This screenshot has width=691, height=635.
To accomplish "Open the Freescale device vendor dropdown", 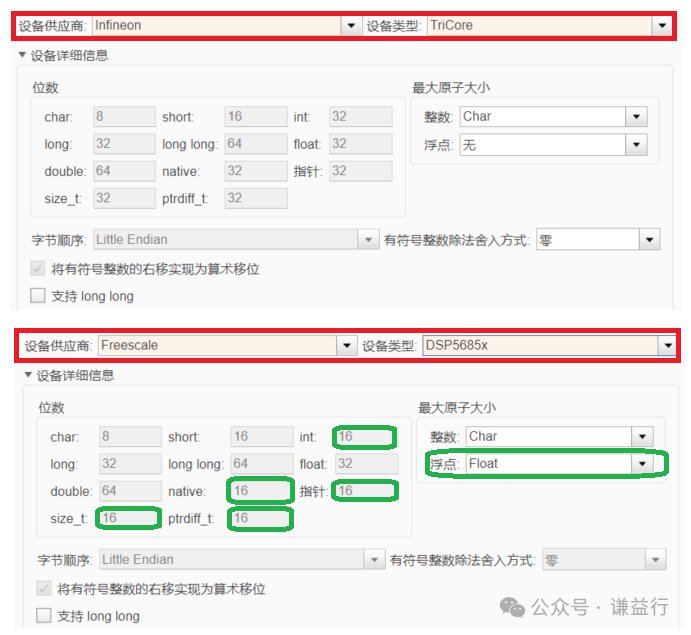I will click(346, 345).
